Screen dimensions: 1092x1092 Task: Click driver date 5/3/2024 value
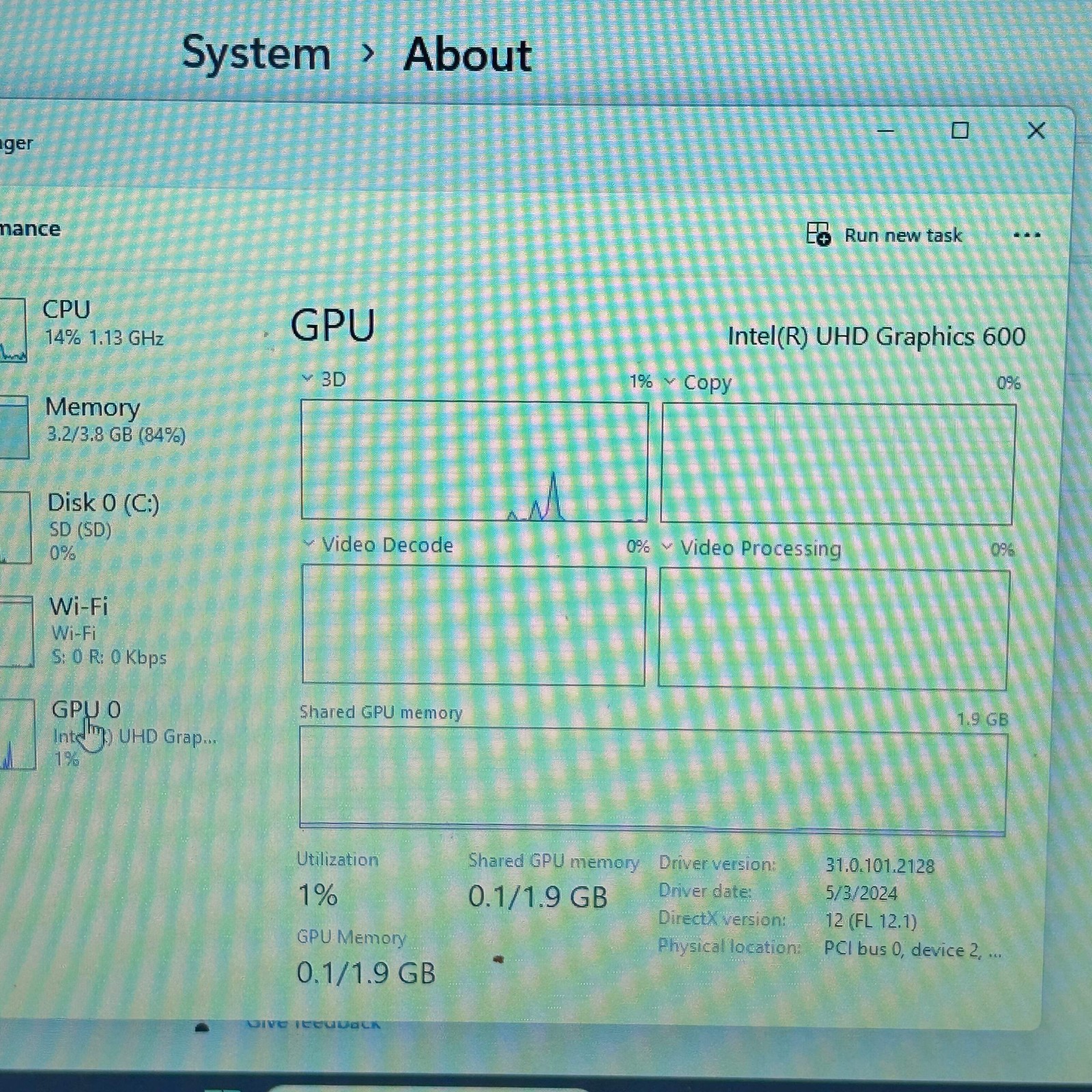pyautogui.click(x=861, y=893)
